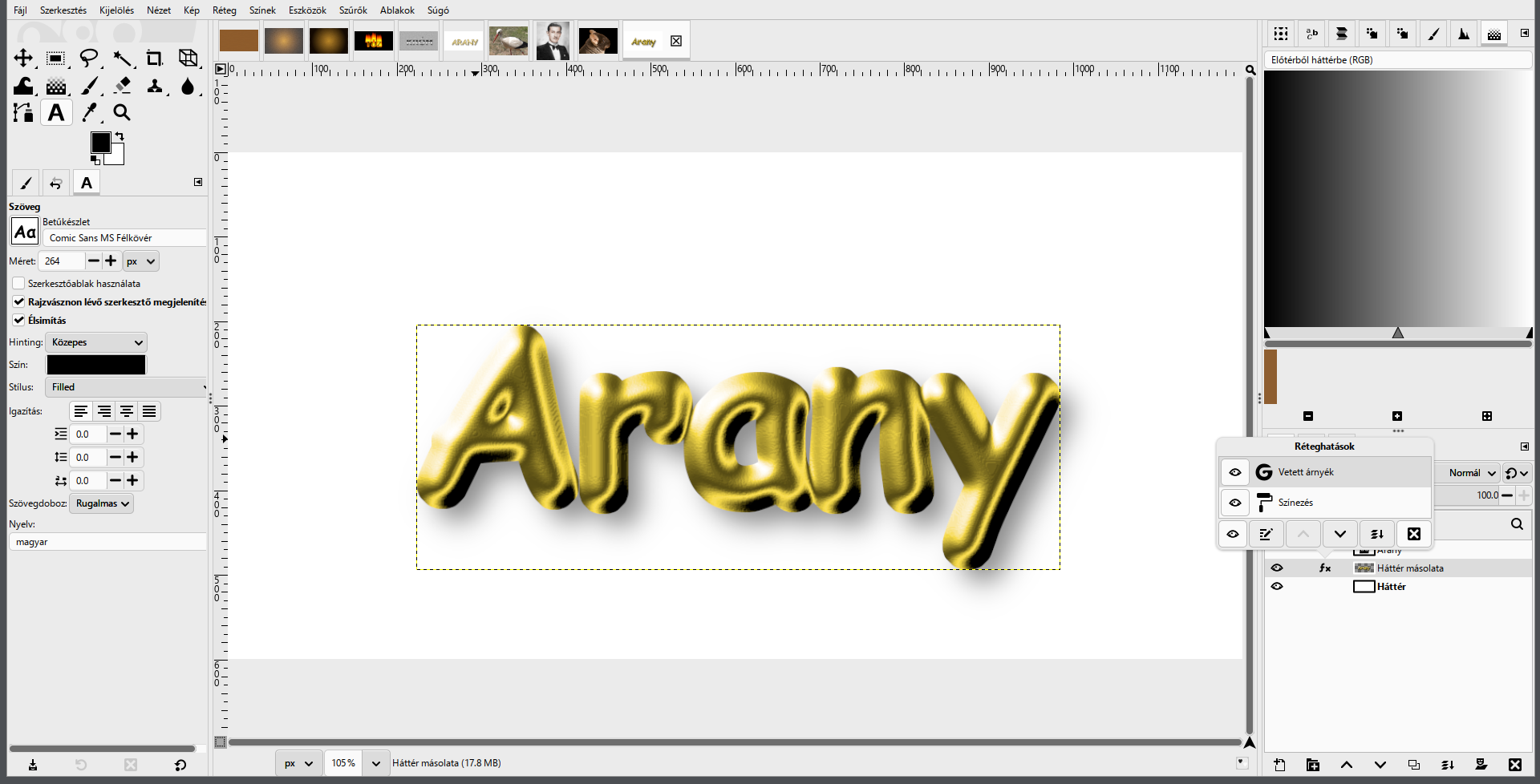Select the Eraser tool

pyautogui.click(x=122, y=86)
